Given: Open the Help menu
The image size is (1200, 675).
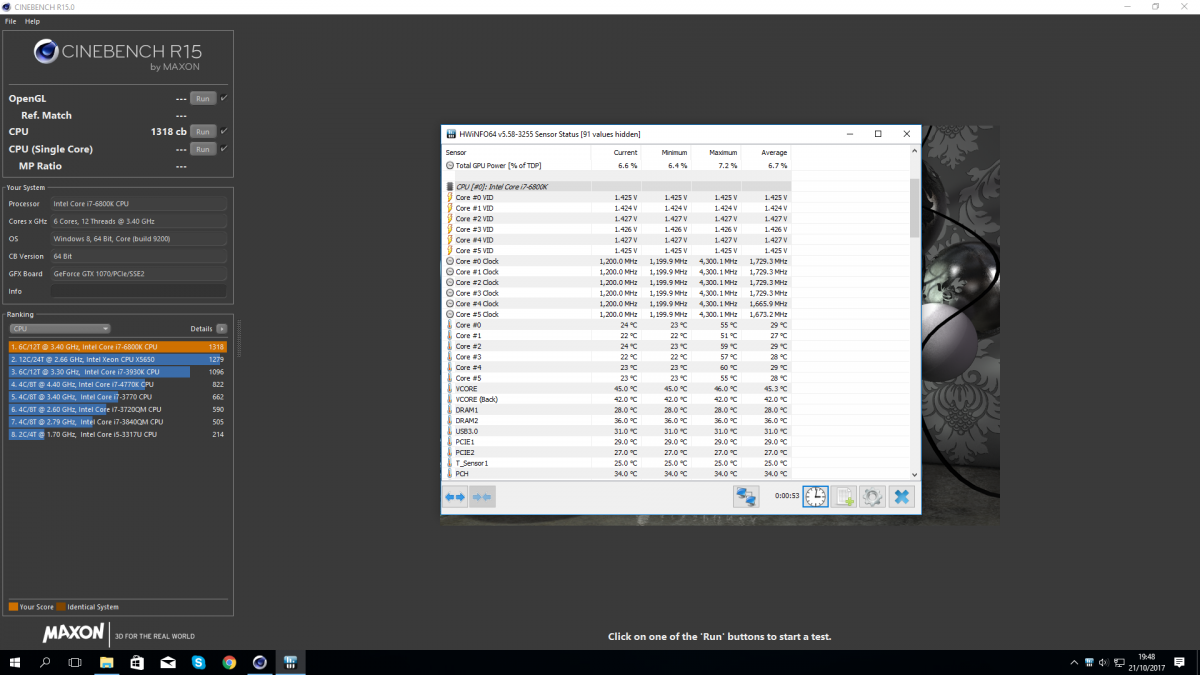Looking at the screenshot, I should pyautogui.click(x=33, y=21).
